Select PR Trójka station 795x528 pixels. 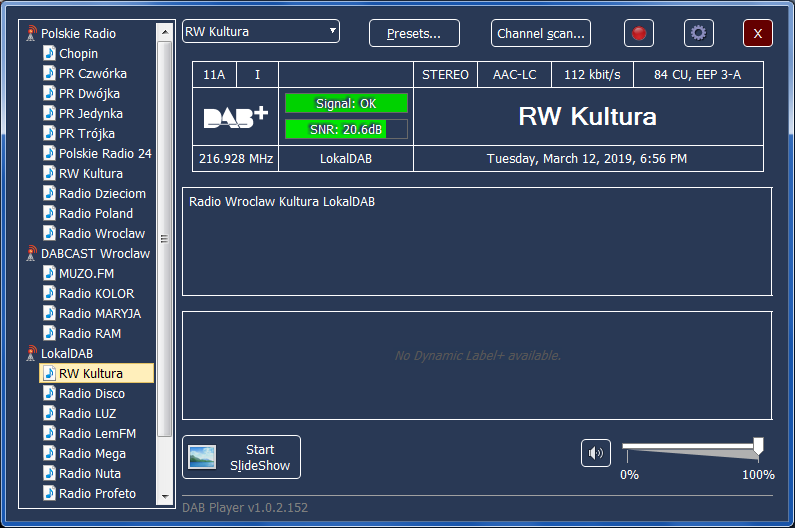[x=86, y=134]
